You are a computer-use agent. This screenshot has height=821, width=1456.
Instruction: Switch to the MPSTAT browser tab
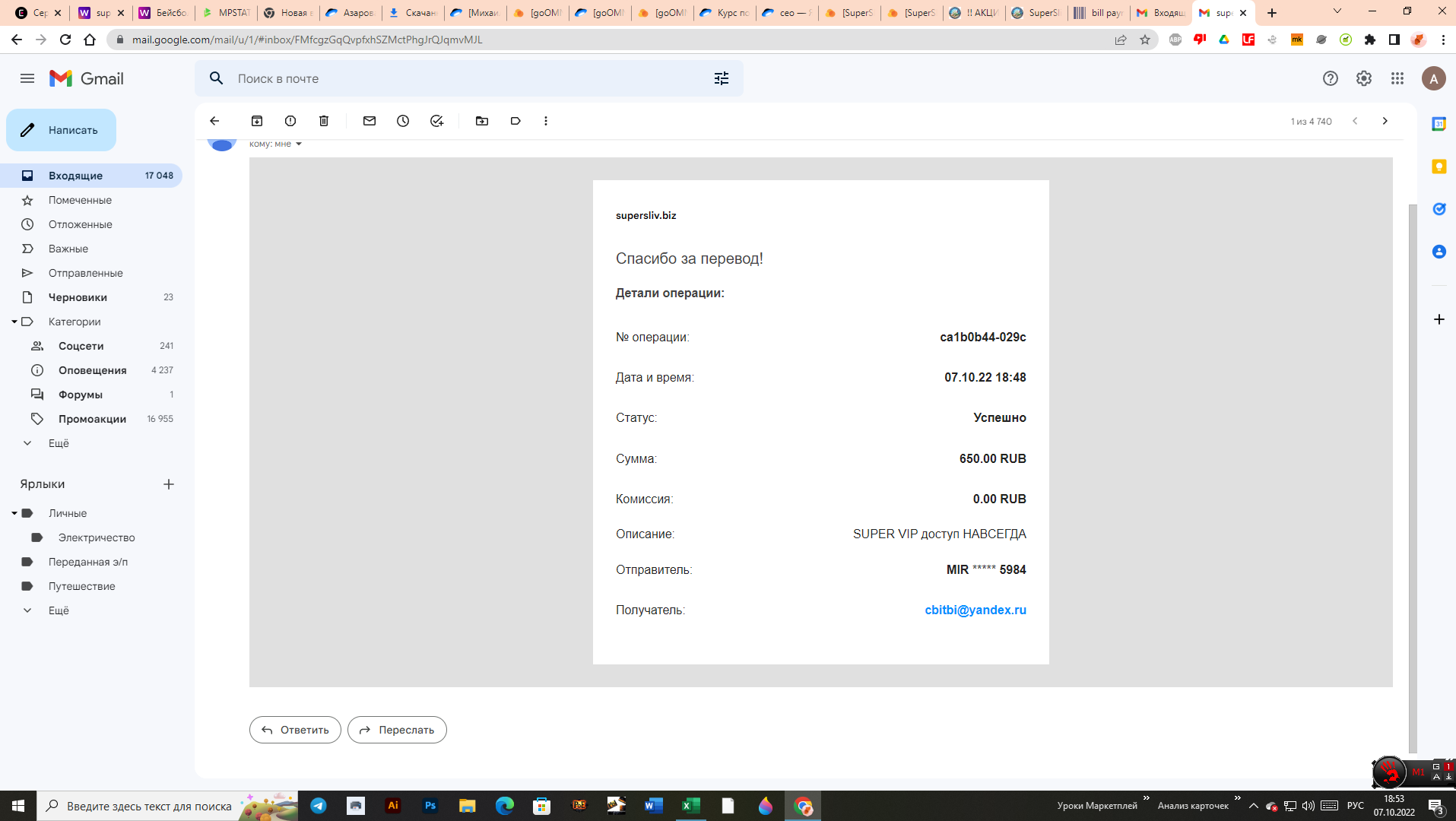point(226,13)
